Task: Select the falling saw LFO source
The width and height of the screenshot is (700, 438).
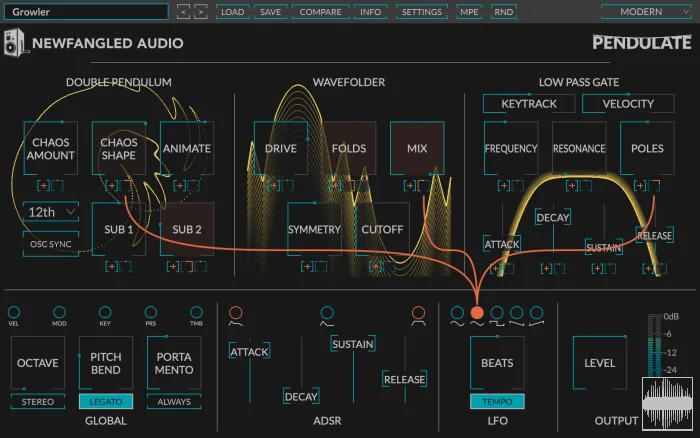Action: pos(517,313)
